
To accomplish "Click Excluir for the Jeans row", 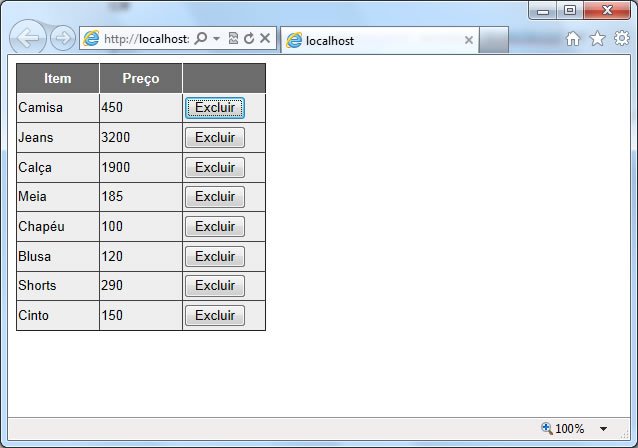I will point(215,138).
